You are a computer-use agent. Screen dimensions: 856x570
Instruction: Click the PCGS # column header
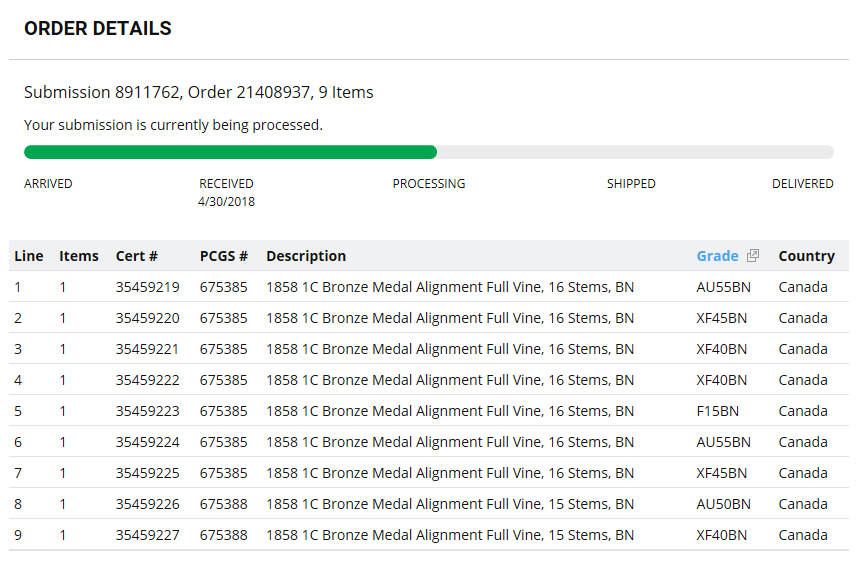point(224,256)
